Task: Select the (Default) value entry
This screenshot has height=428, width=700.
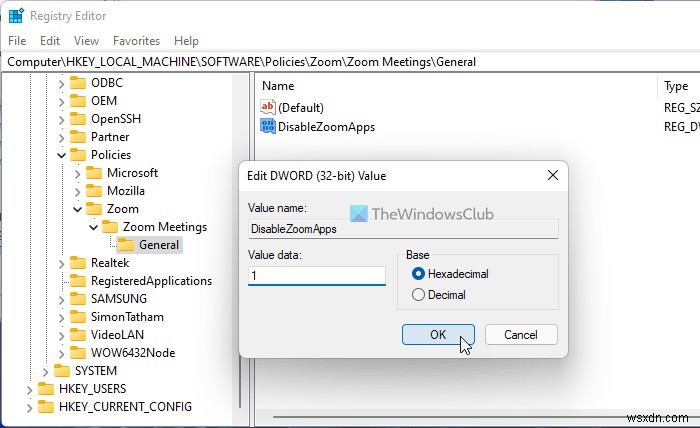Action: (300, 108)
